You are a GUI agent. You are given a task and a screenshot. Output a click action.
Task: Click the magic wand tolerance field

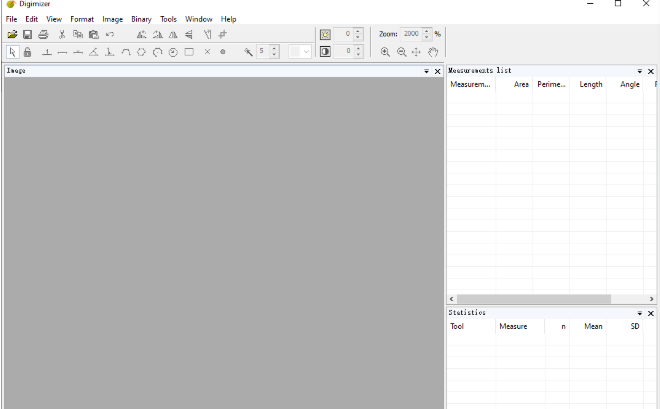tap(263, 51)
